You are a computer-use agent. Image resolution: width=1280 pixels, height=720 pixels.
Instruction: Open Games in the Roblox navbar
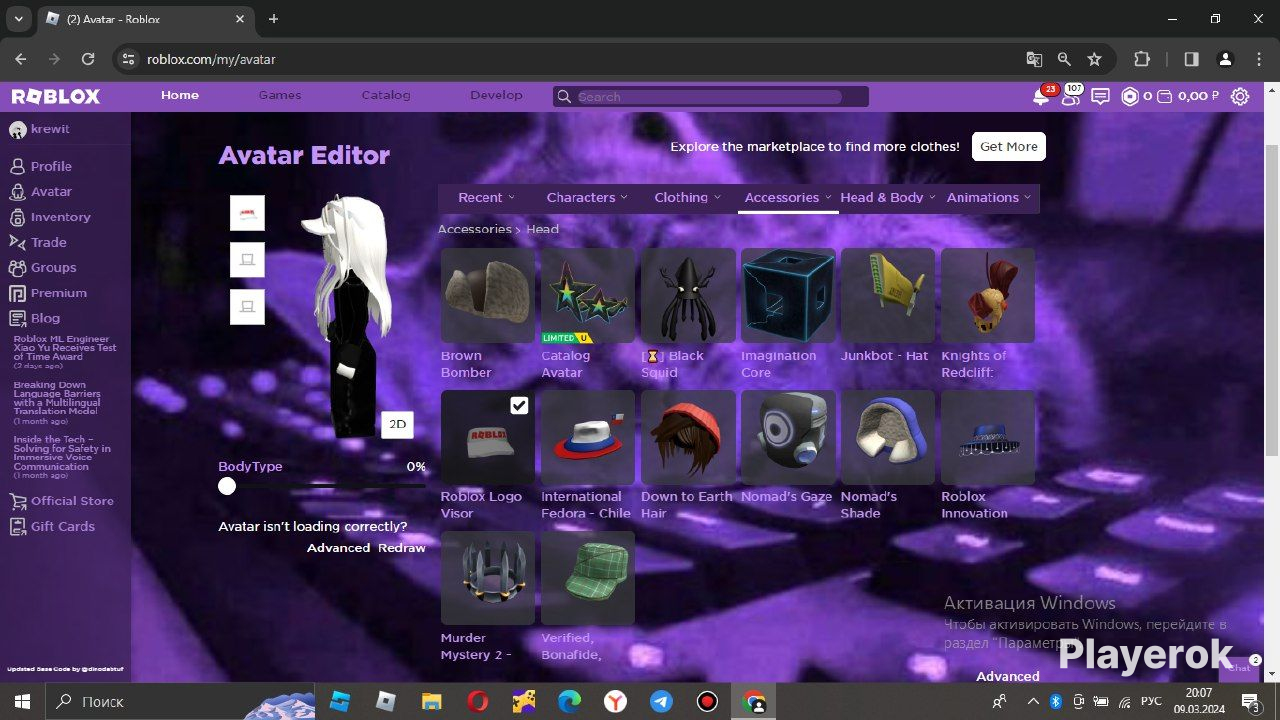point(280,95)
